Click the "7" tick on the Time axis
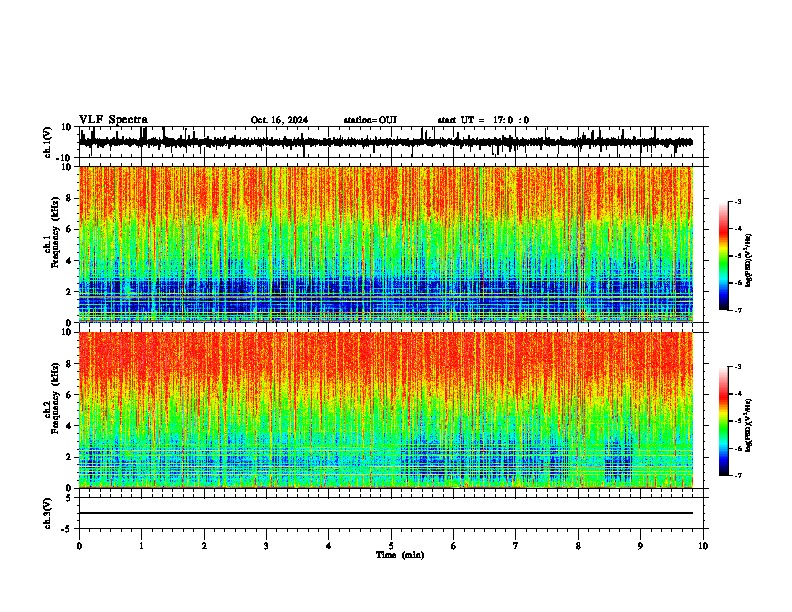Image resolution: width=792 pixels, height=612 pixels. [x=516, y=546]
